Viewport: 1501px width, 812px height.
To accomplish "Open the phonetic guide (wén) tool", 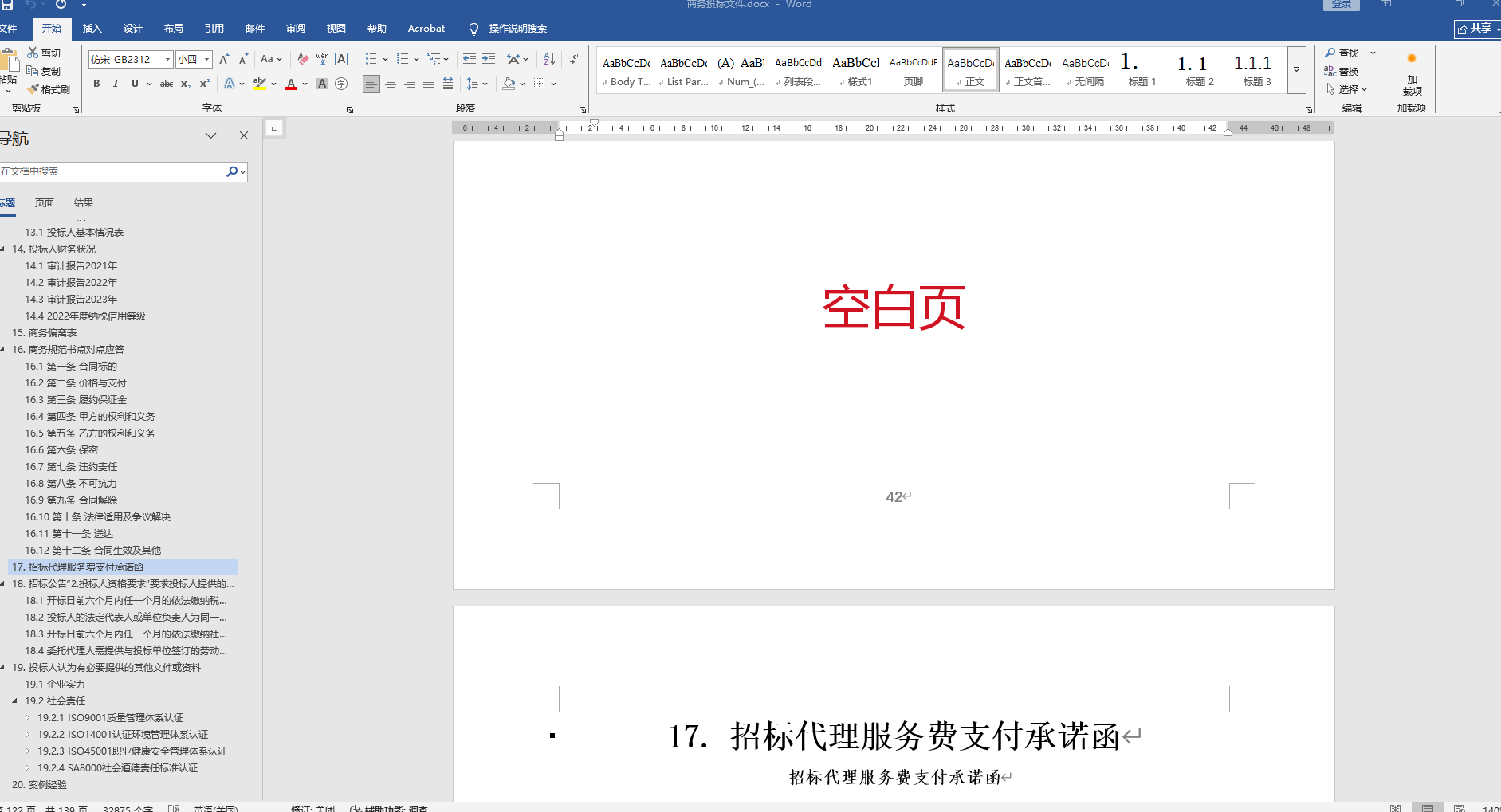I will pyautogui.click(x=322, y=59).
